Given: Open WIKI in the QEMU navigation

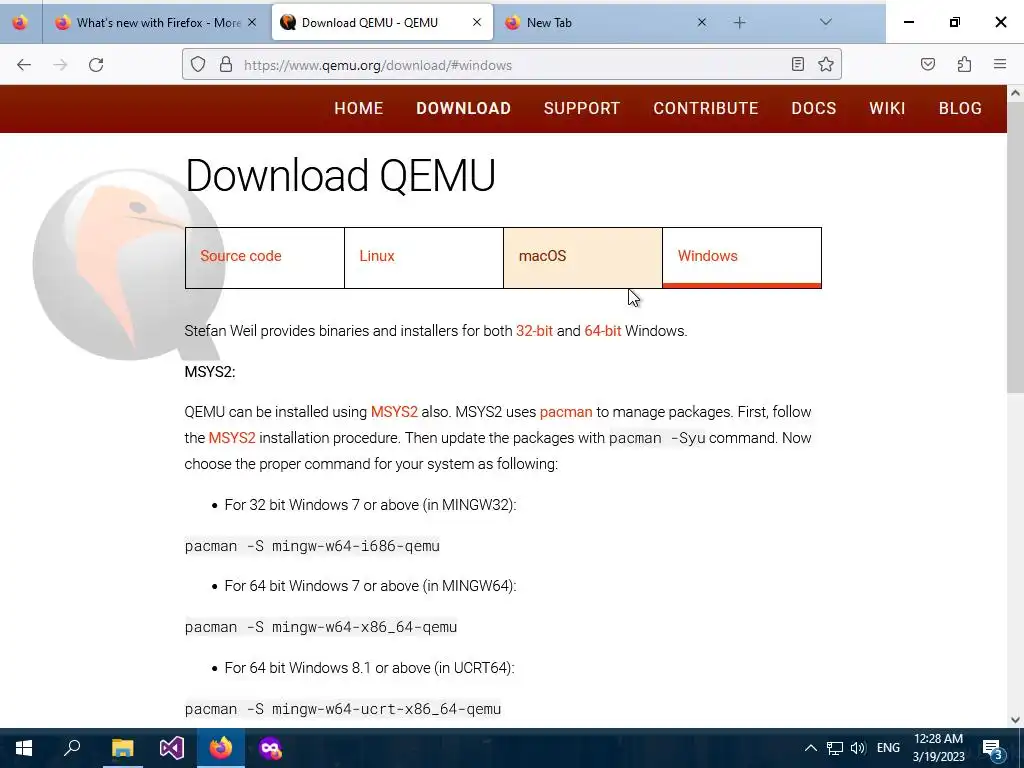Looking at the screenshot, I should pyautogui.click(x=887, y=108).
